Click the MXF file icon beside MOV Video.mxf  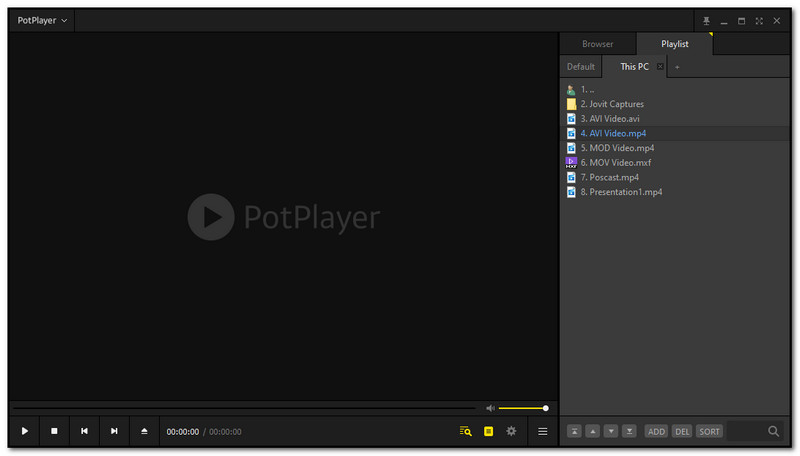click(571, 163)
